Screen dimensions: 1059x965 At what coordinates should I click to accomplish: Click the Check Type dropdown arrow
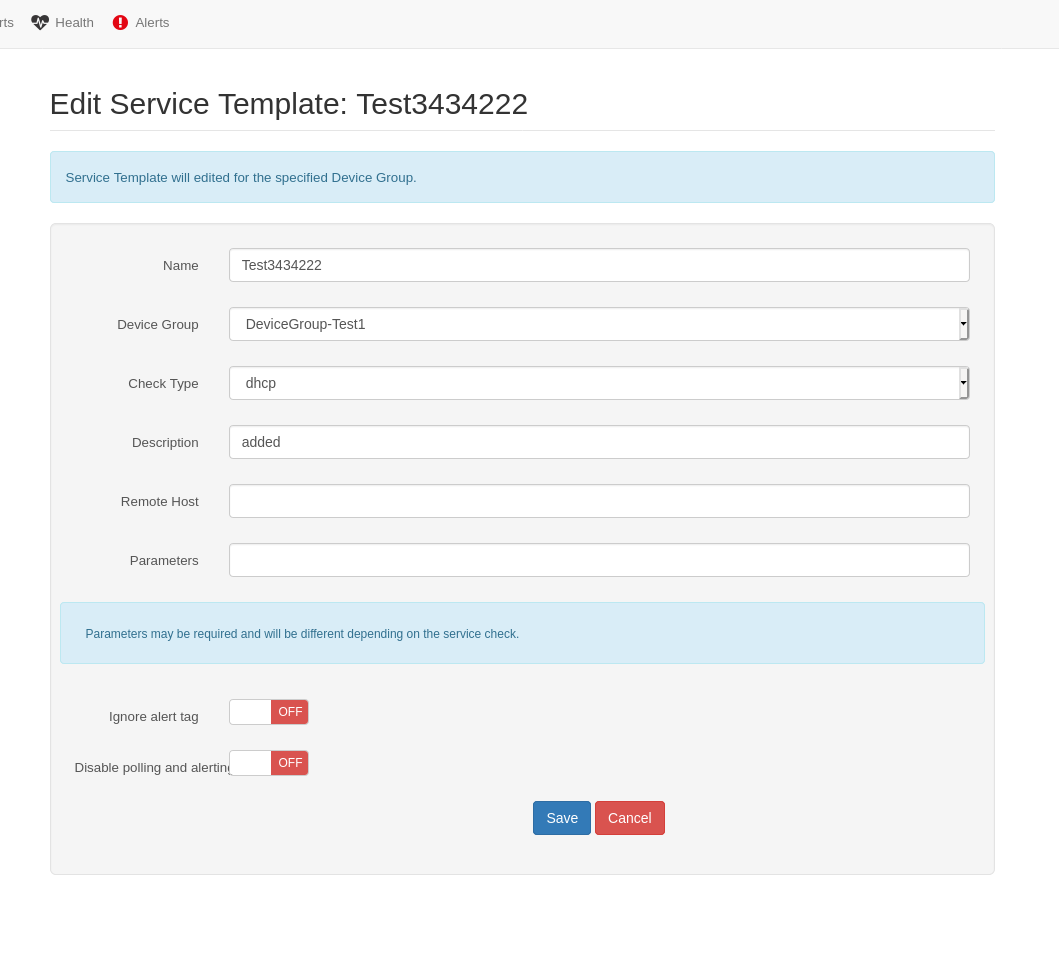click(x=964, y=383)
